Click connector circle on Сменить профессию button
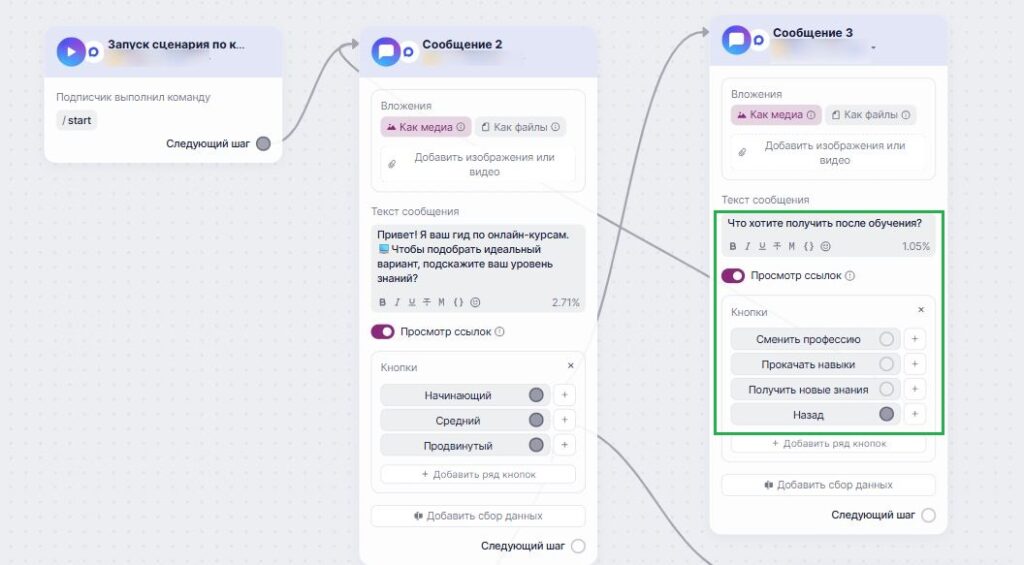The width and height of the screenshot is (1024, 565). (x=886, y=339)
